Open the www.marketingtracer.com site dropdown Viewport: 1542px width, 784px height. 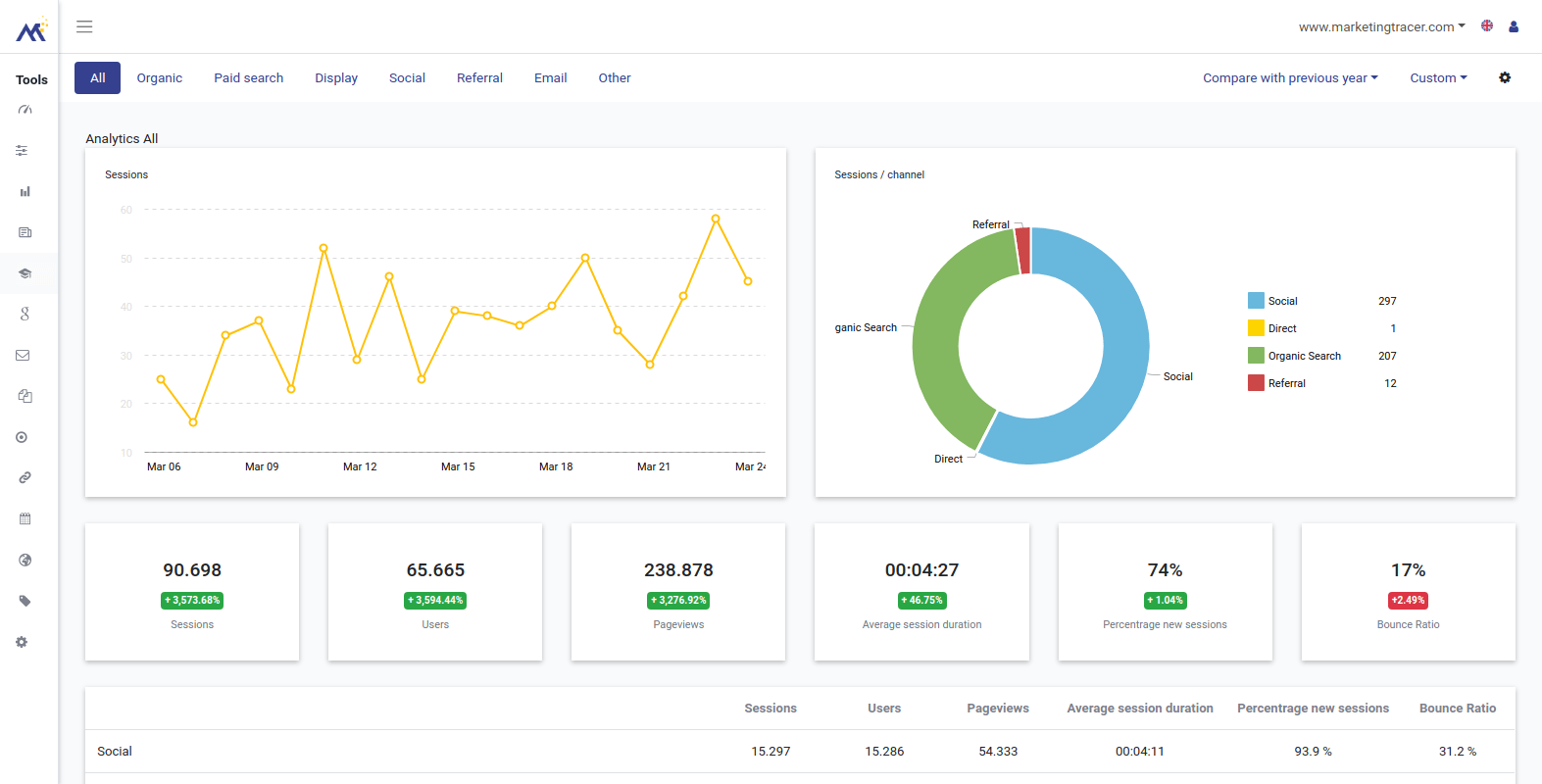(x=1382, y=26)
